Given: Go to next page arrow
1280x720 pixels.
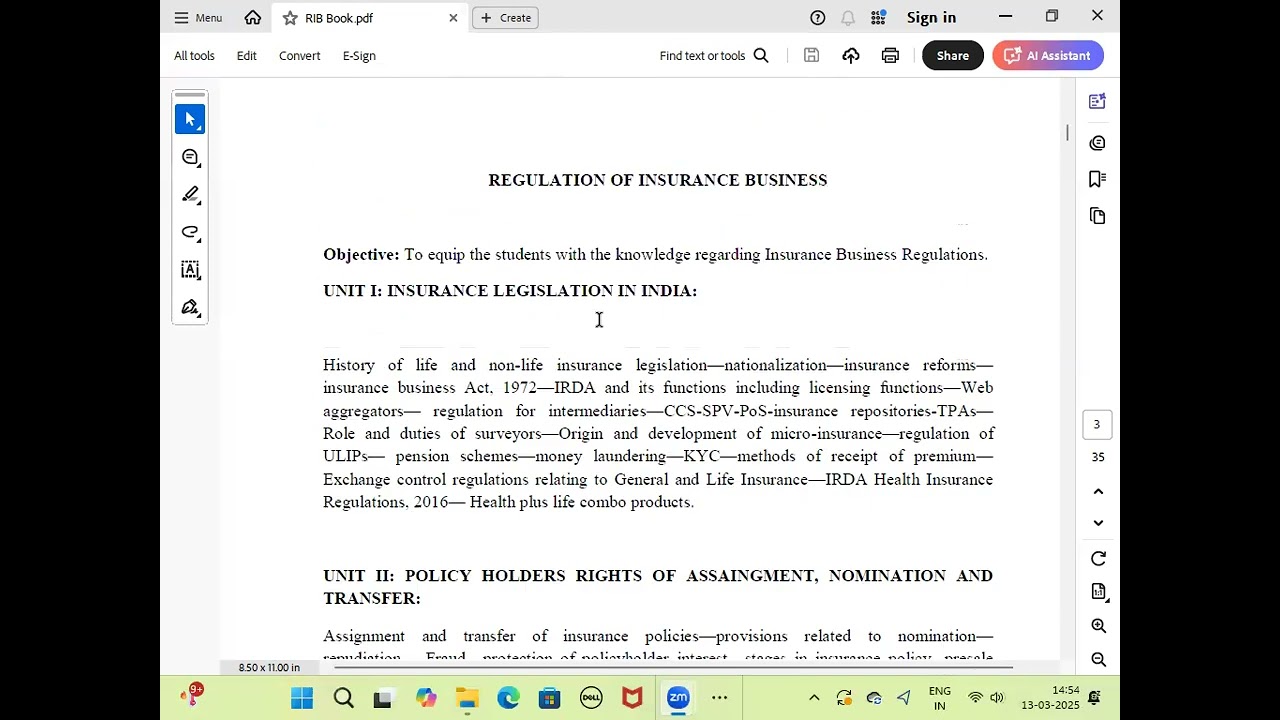Looking at the screenshot, I should point(1098,523).
